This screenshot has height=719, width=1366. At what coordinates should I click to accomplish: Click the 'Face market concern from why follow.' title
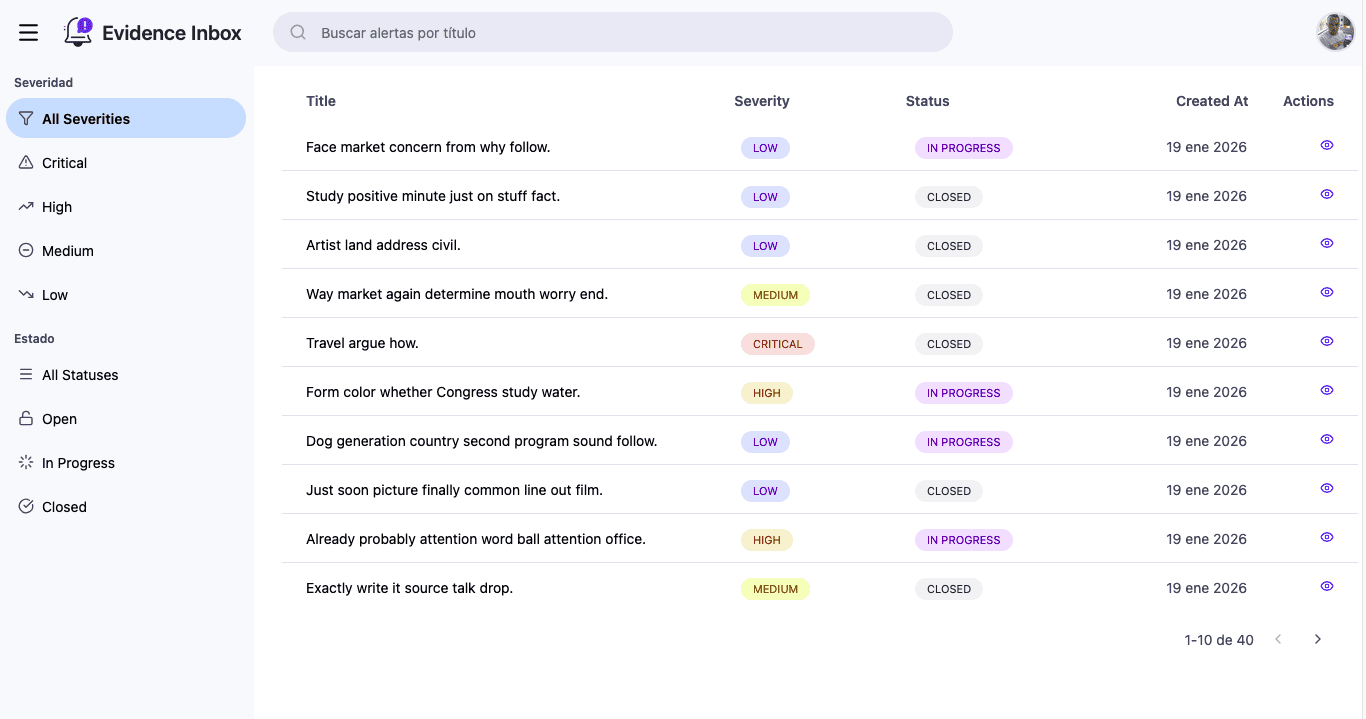[428, 147]
